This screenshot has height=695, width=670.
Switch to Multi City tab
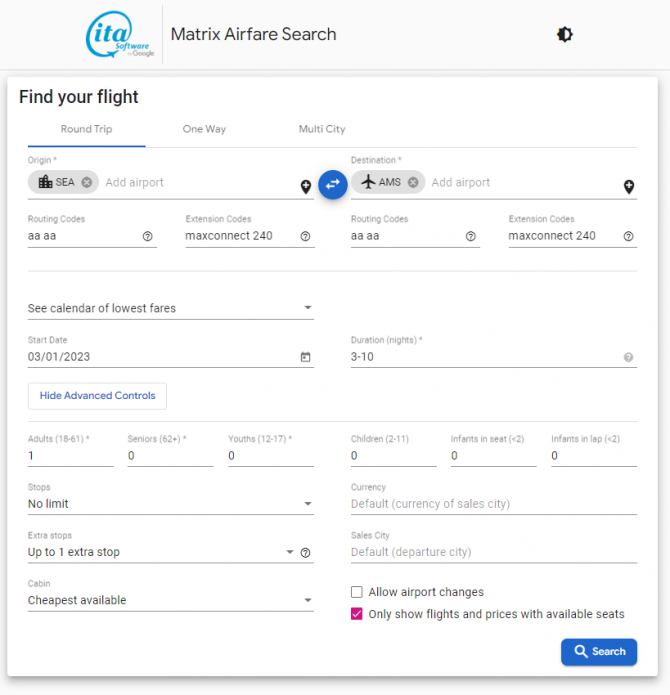point(322,129)
